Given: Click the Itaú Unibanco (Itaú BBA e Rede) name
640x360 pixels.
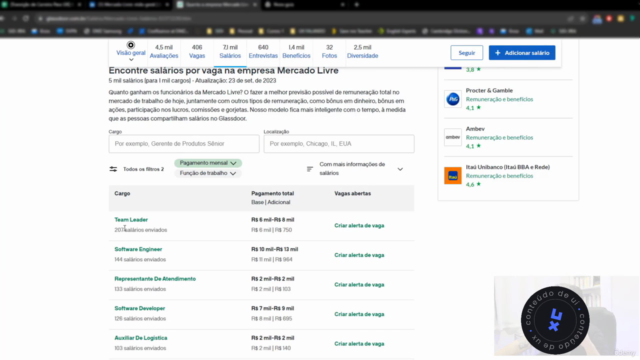Looking at the screenshot, I should click(x=508, y=167).
